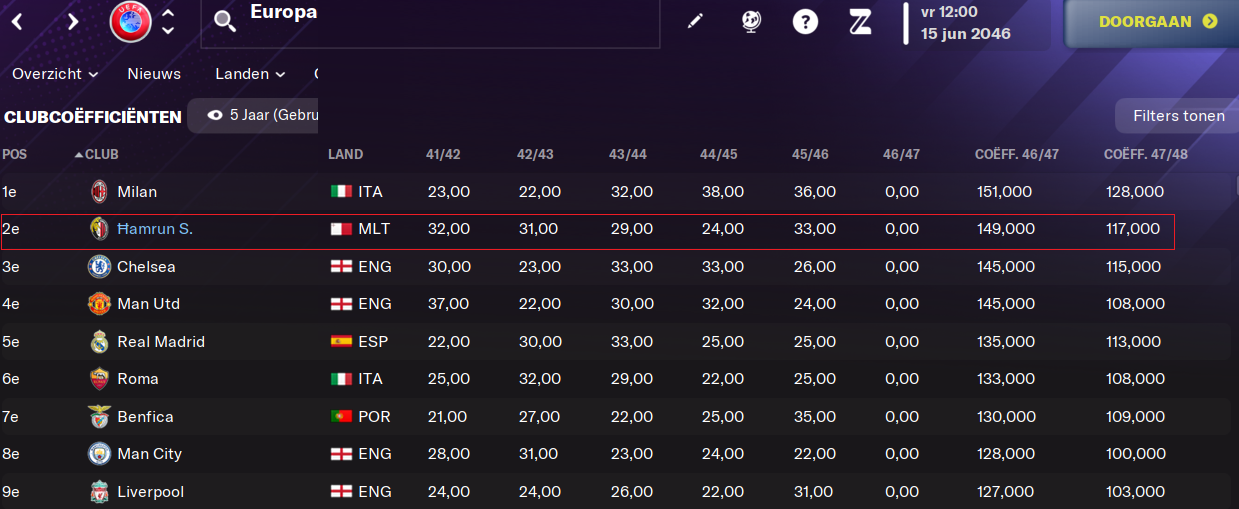This screenshot has width=1239, height=509.
Task: Sort by the 46/47 season column
Action: tap(901, 154)
